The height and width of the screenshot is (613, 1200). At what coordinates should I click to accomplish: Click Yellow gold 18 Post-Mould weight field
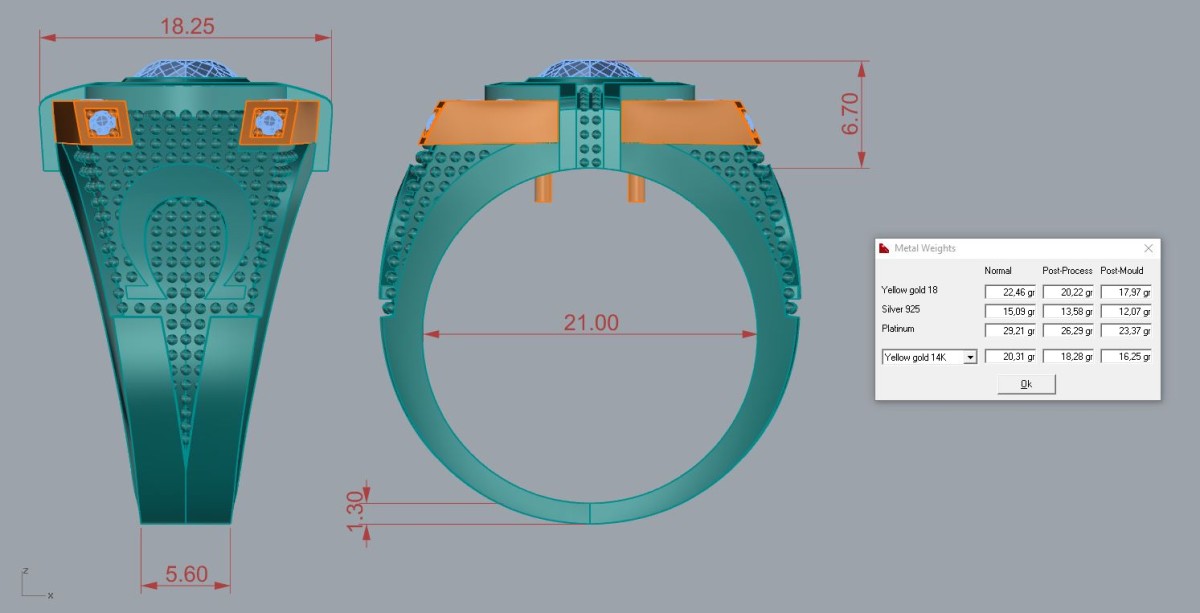1126,292
